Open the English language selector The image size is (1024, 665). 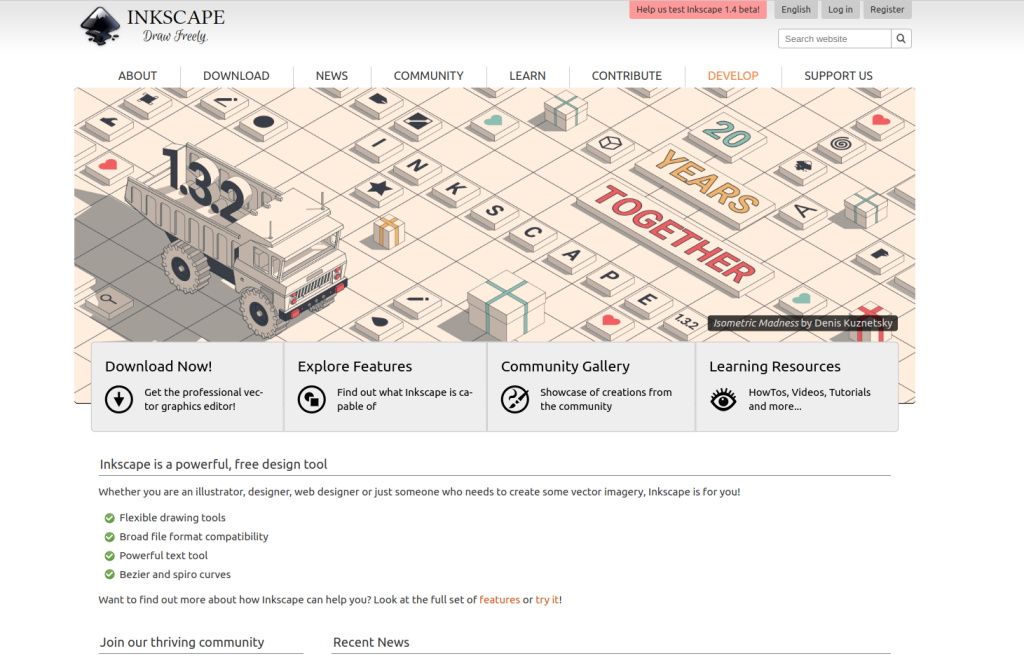click(796, 10)
